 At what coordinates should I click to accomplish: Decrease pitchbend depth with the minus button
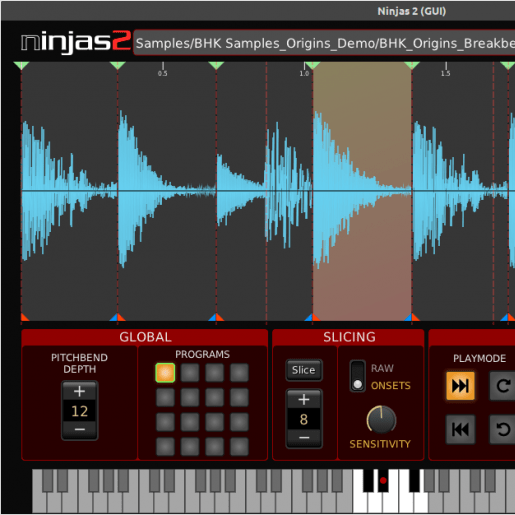pyautogui.click(x=79, y=430)
